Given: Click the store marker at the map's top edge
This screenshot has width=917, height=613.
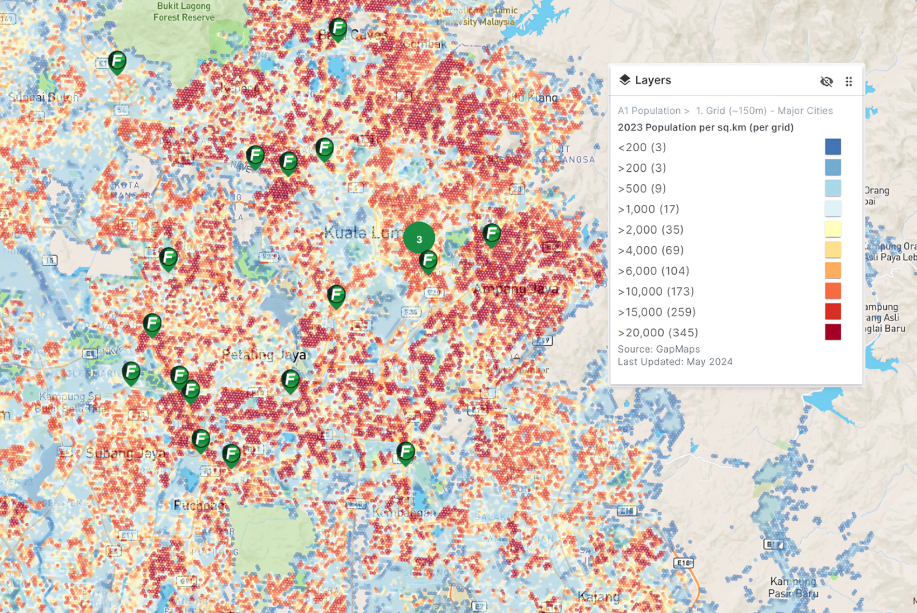Looking at the screenshot, I should point(338,29).
